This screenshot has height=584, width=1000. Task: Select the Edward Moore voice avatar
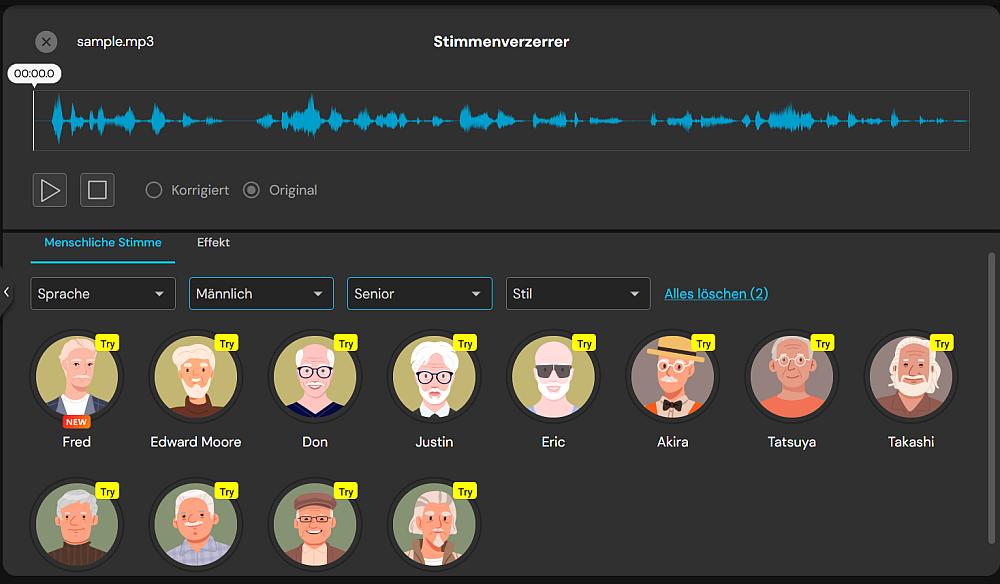click(x=196, y=376)
